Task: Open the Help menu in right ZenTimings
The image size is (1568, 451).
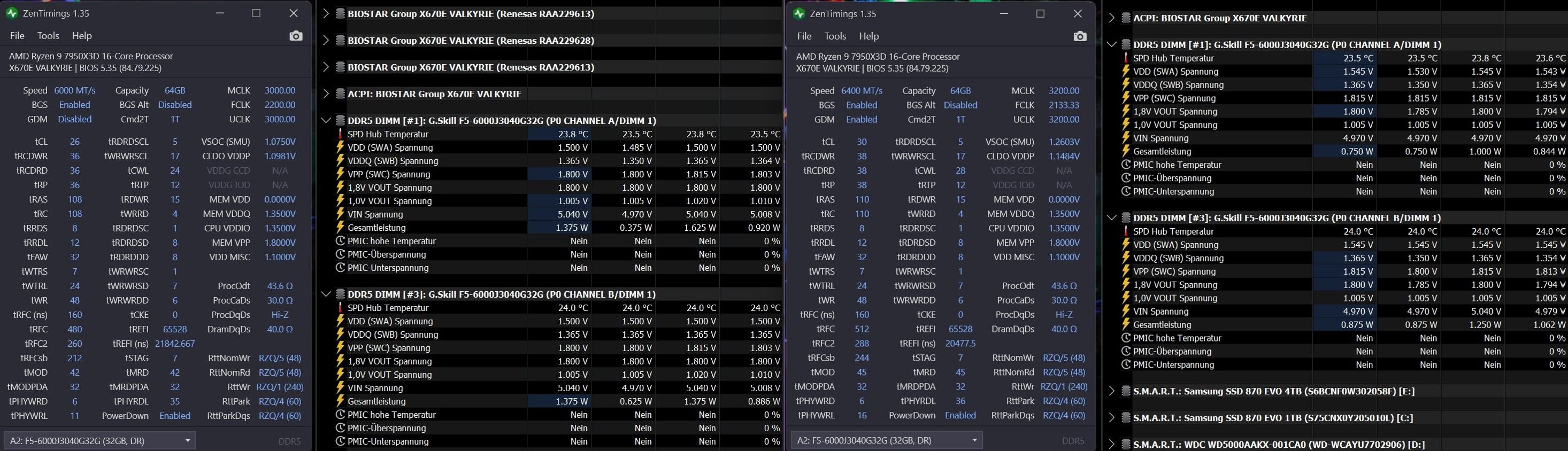Action: [x=868, y=36]
